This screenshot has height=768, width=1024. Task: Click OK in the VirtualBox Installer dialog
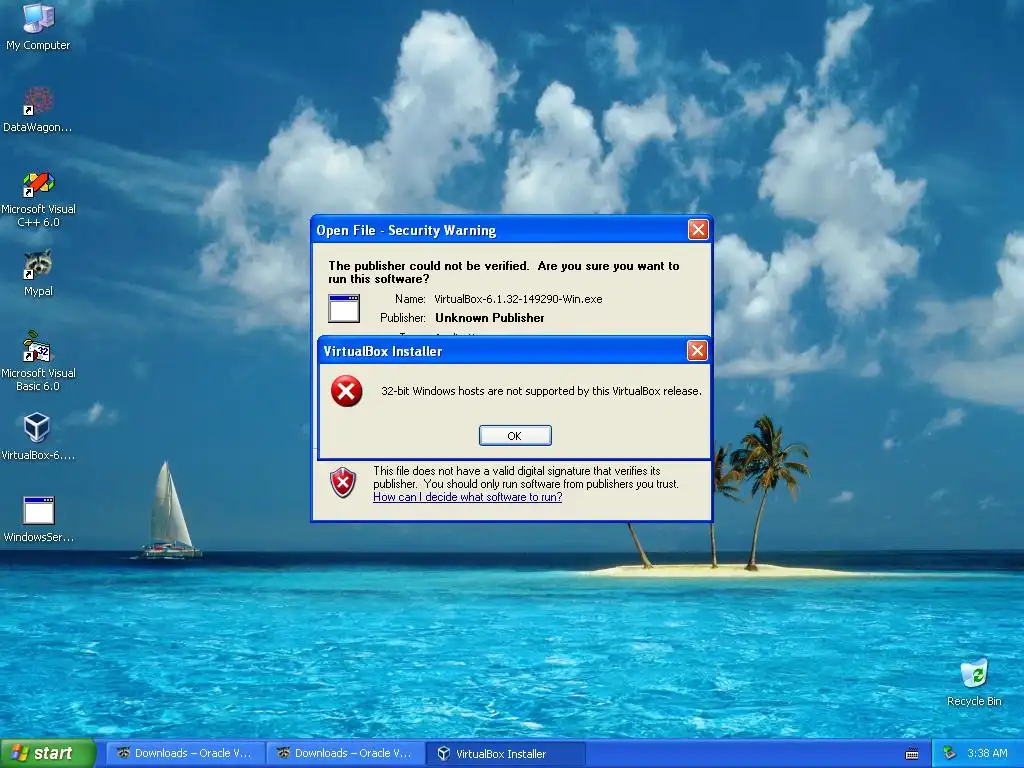click(515, 436)
